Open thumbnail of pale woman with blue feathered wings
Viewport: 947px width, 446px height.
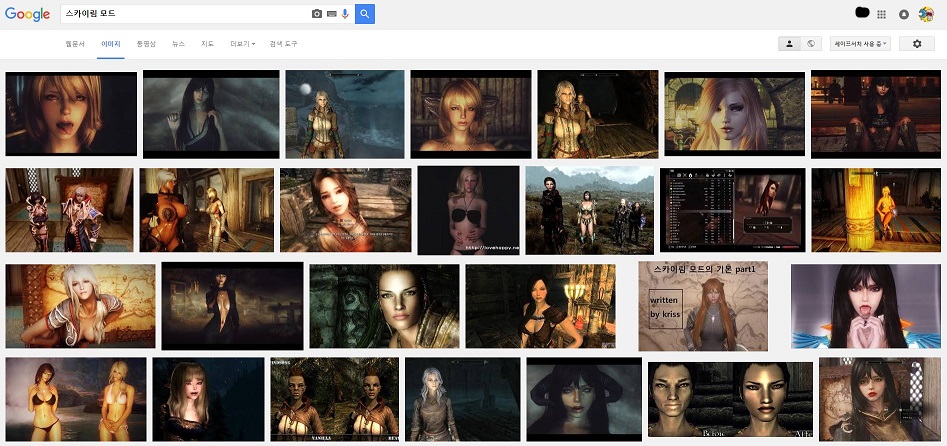point(867,306)
